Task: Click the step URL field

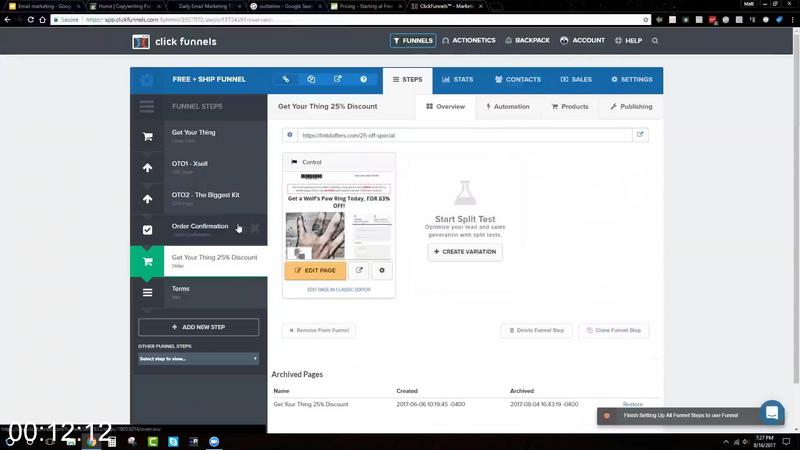Action: (x=465, y=135)
